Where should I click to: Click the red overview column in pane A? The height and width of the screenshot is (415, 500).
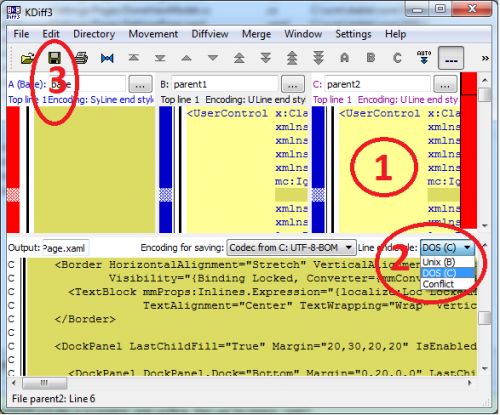pyautogui.click(x=13, y=170)
